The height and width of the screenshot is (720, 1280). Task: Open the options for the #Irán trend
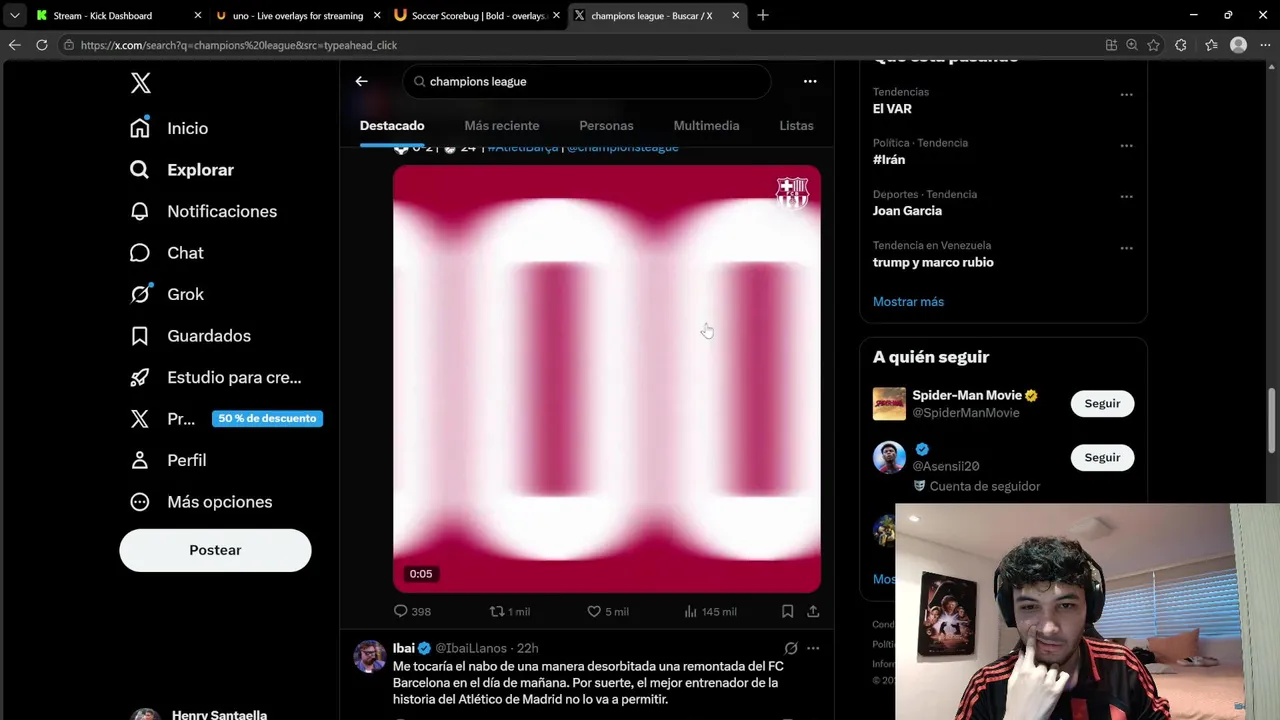[x=1126, y=146]
